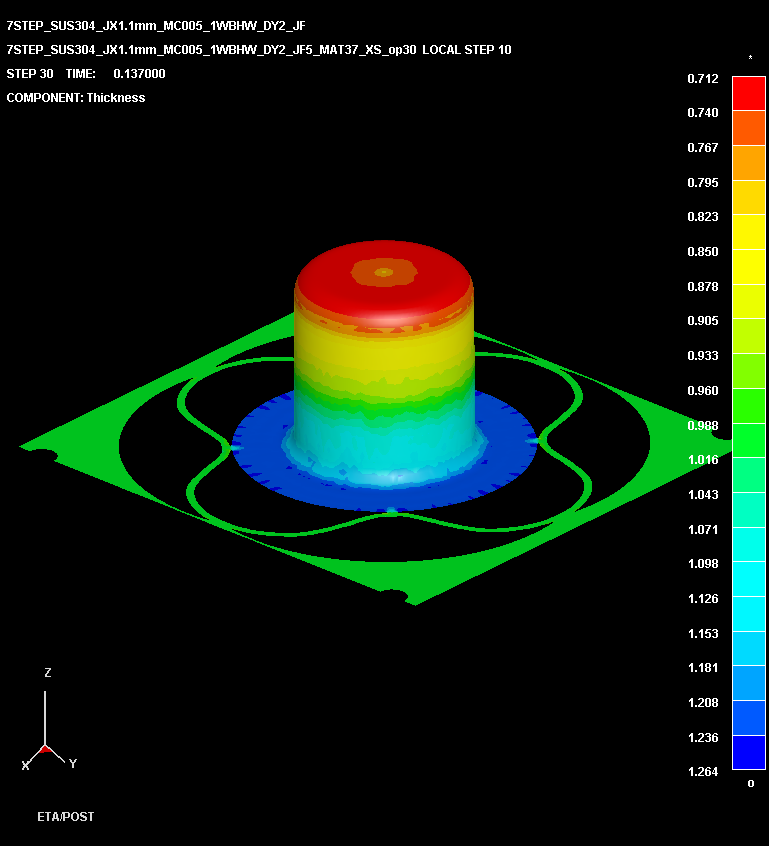Click the Y axis label on the triad
This screenshot has height=846, width=769.
click(x=73, y=763)
